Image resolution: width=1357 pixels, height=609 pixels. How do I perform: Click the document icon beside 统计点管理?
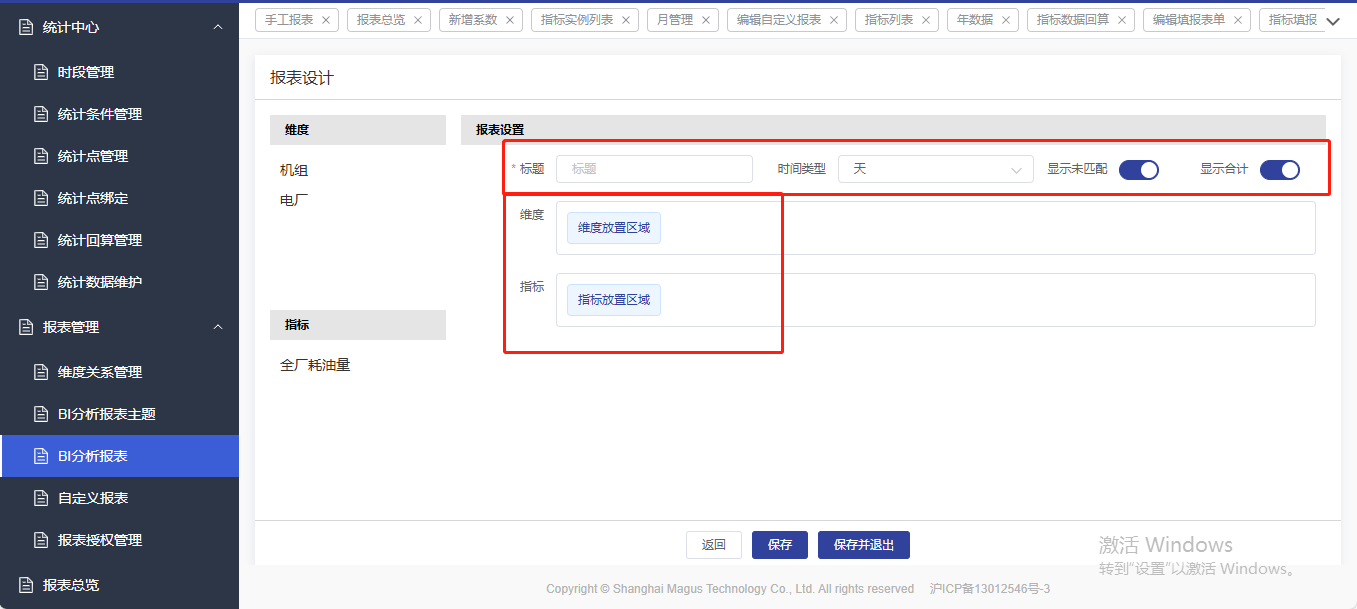click(41, 156)
